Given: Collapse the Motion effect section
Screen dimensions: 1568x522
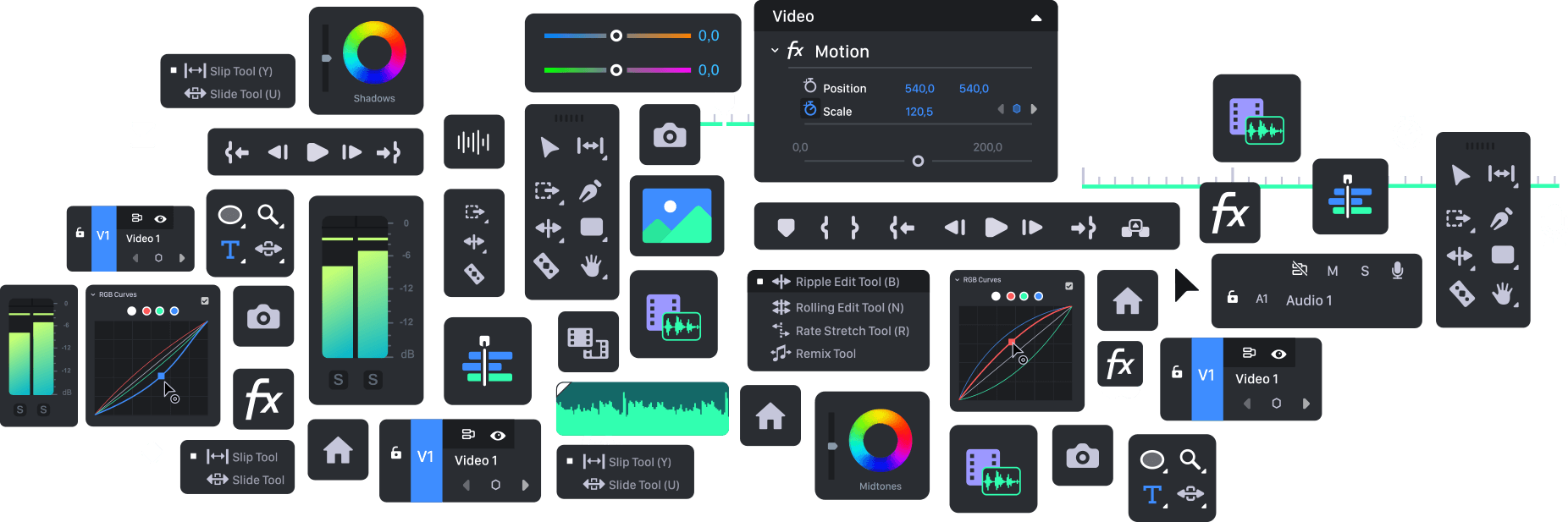Looking at the screenshot, I should pyautogui.click(x=775, y=51).
